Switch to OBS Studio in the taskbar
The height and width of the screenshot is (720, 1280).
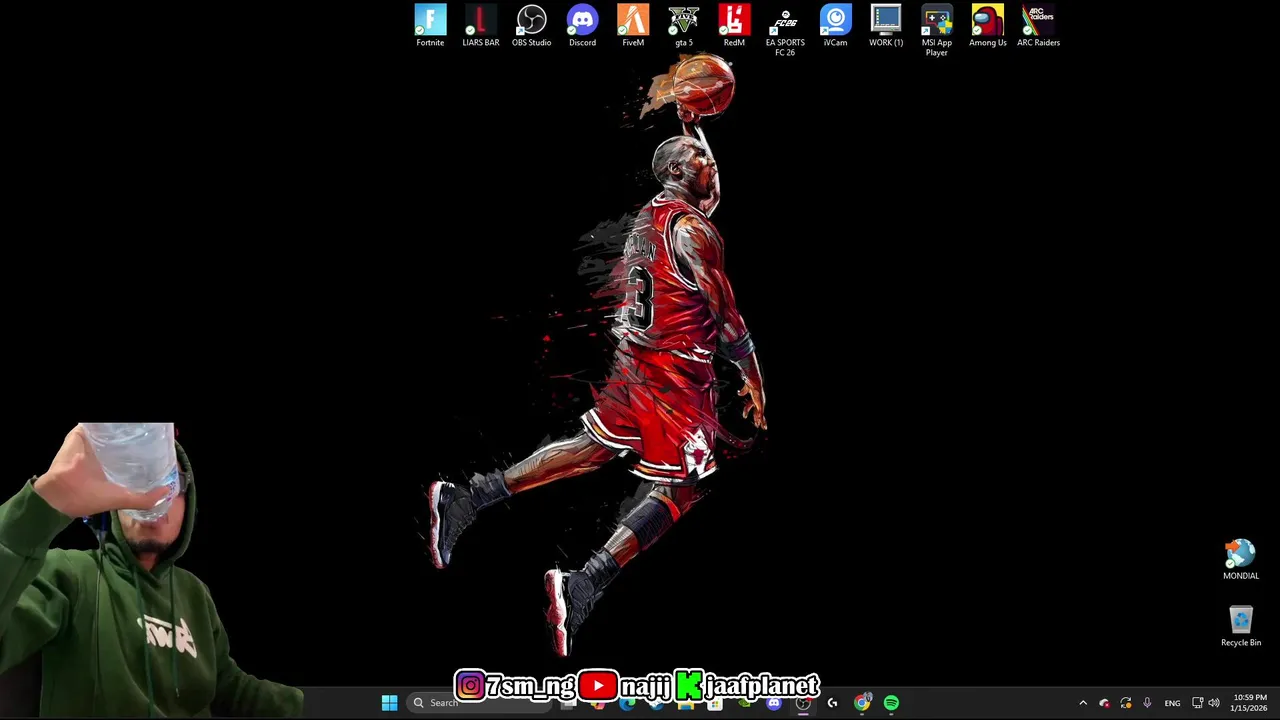(x=803, y=703)
